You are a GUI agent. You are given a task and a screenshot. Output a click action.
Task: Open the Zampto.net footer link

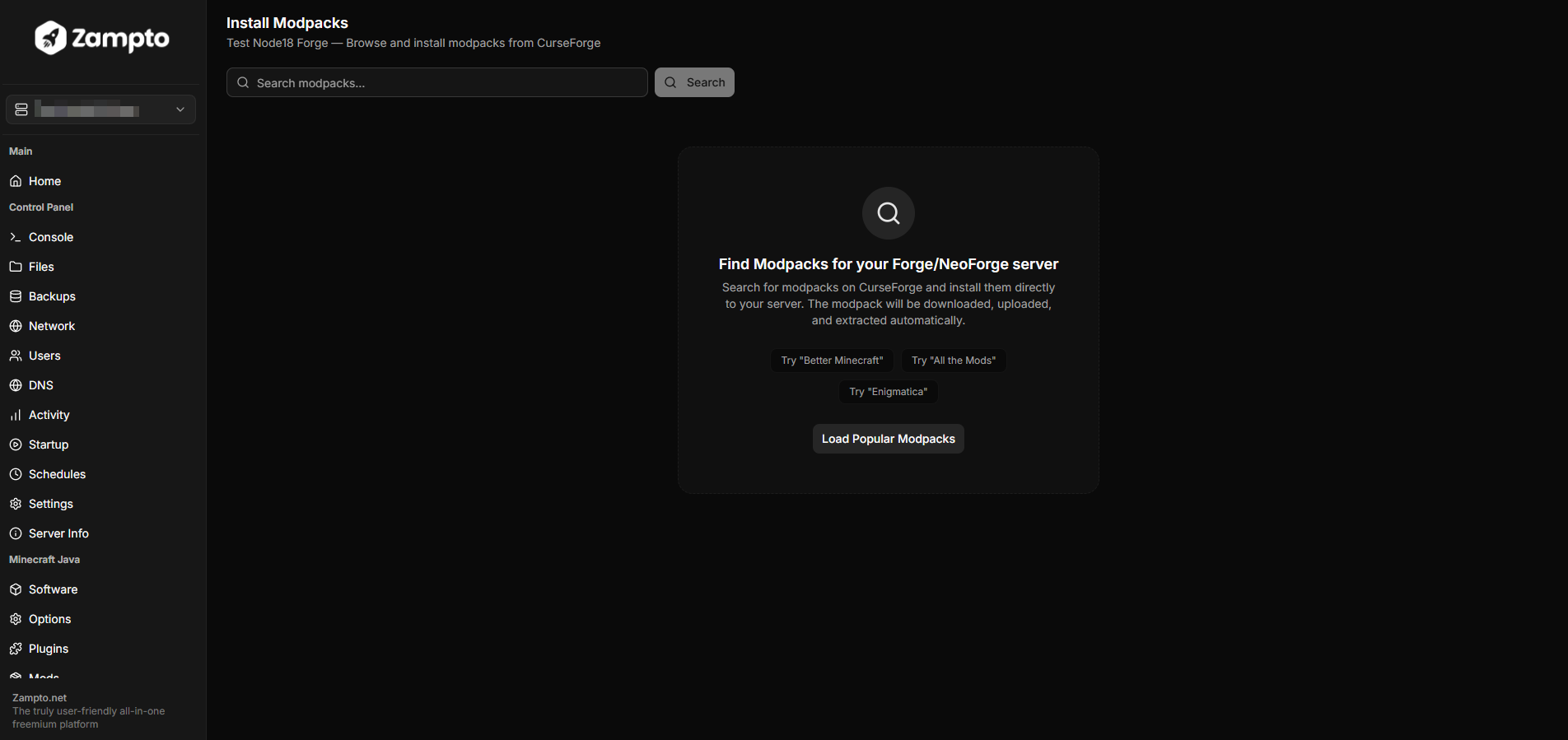[40, 698]
